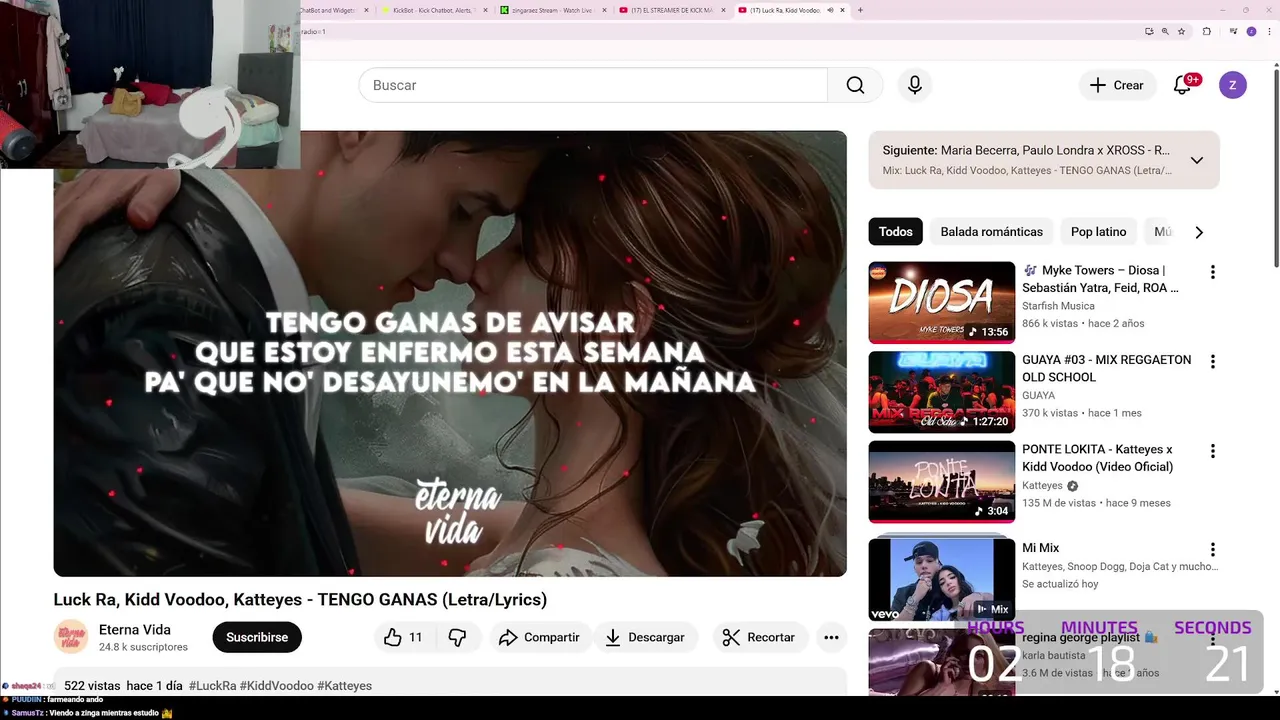Screen dimensions: 1280x720
Task: Select the Todos filter chip
Action: [x=895, y=232]
